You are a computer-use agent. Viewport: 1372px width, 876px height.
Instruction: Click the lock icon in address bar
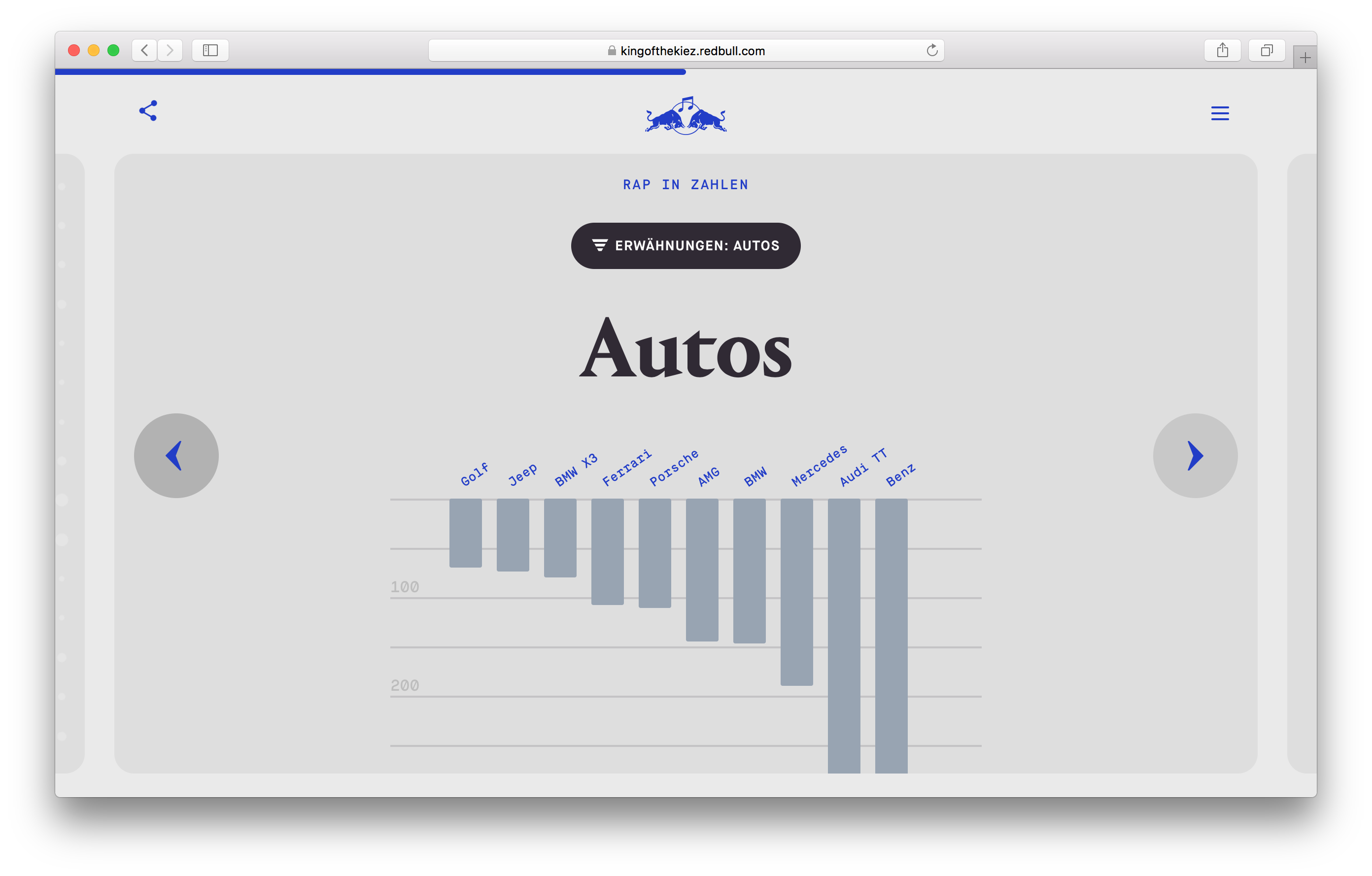[612, 51]
